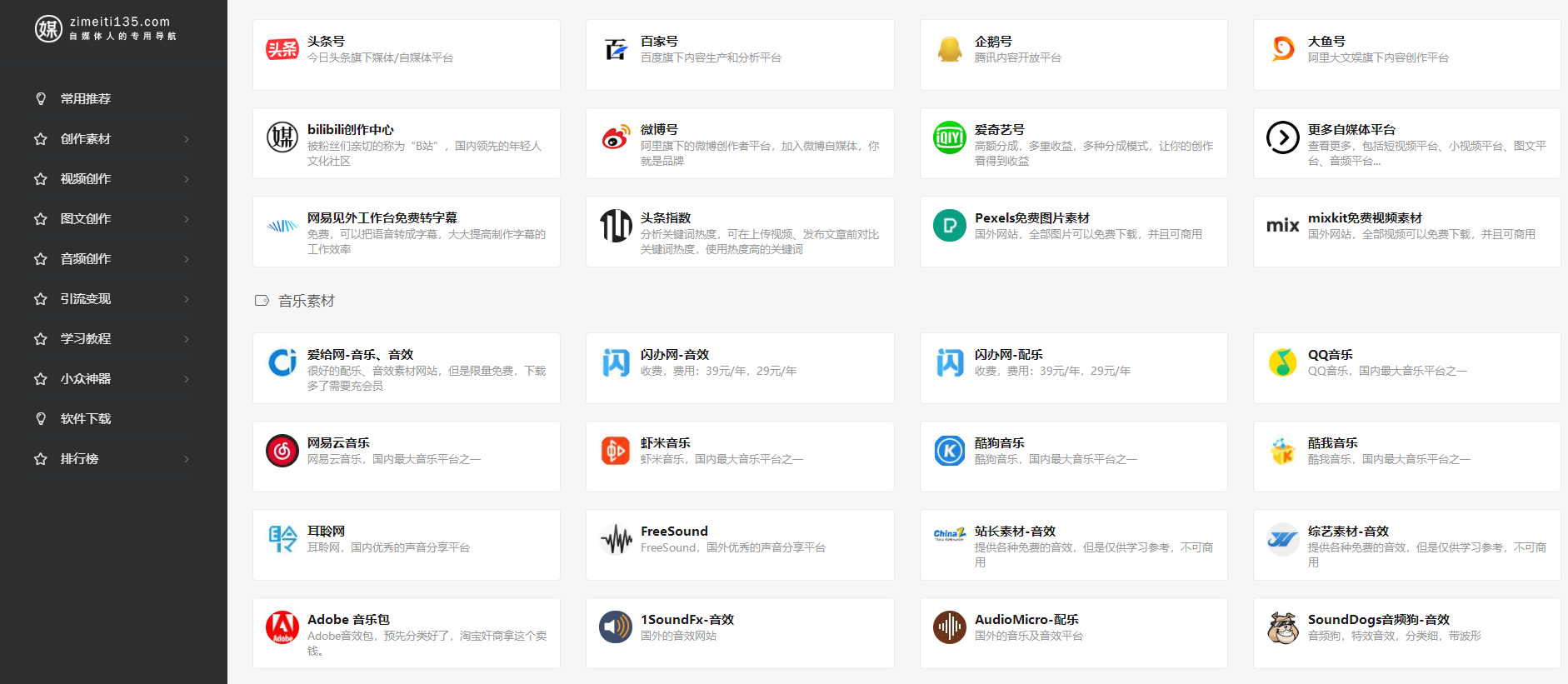This screenshot has height=684, width=1568.
Task: Open the 头条号 red logo icon
Action: (x=282, y=49)
